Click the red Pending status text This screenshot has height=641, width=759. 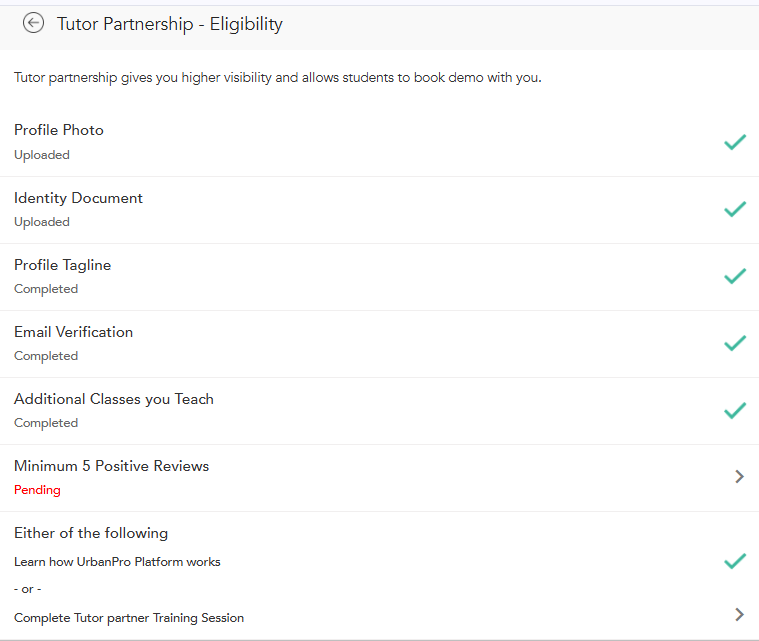pos(37,490)
